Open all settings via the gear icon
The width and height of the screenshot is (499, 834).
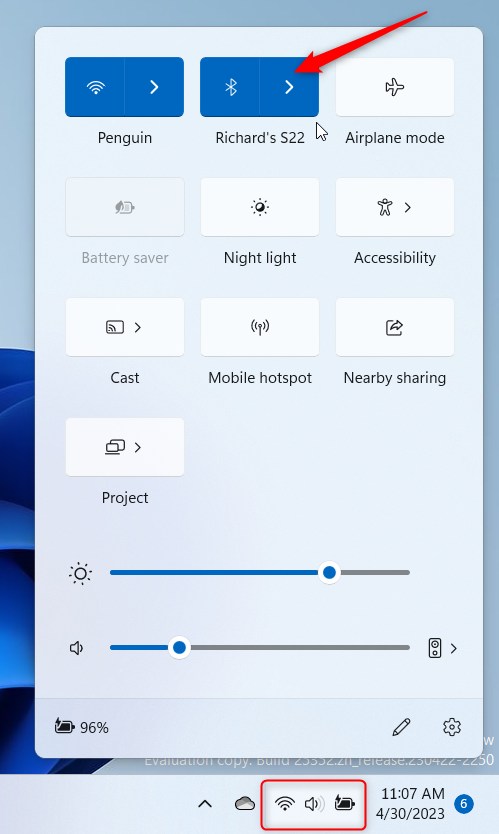click(x=452, y=727)
